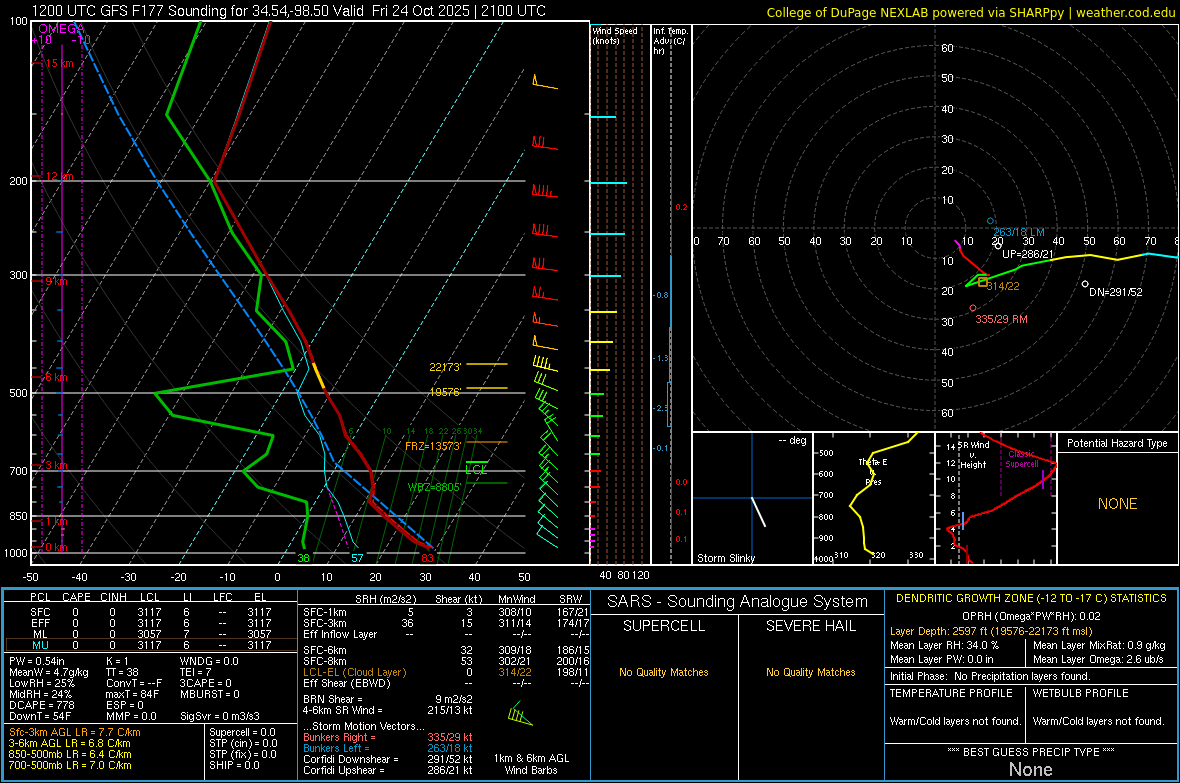
Task: Click the Potential Hazard Type header
Action: [1117, 443]
